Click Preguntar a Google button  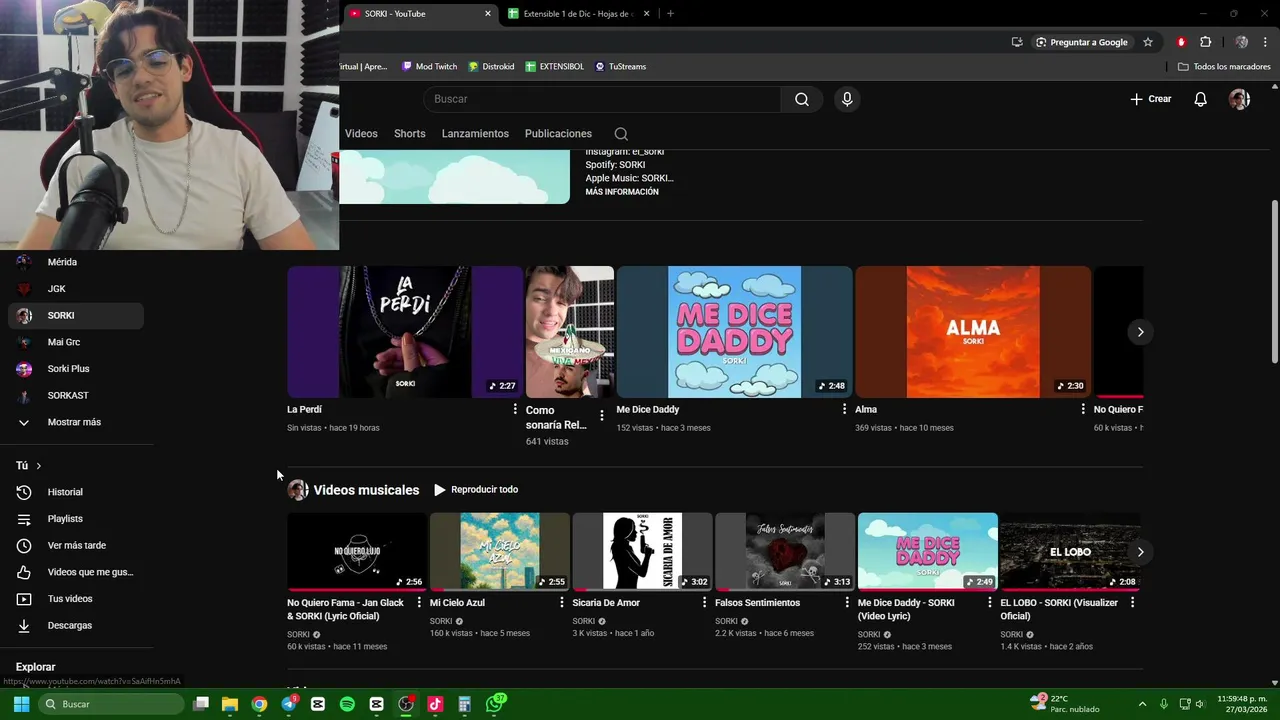[1081, 42]
